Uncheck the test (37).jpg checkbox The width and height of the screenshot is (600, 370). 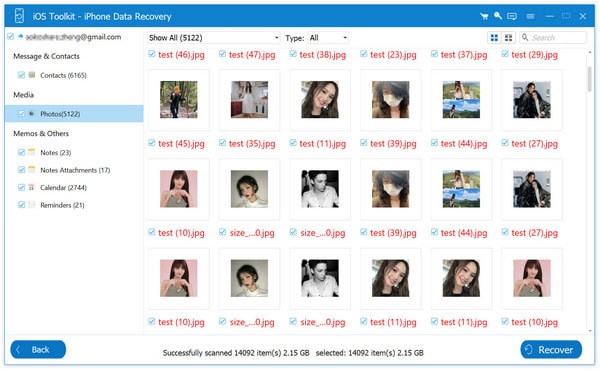434,54
